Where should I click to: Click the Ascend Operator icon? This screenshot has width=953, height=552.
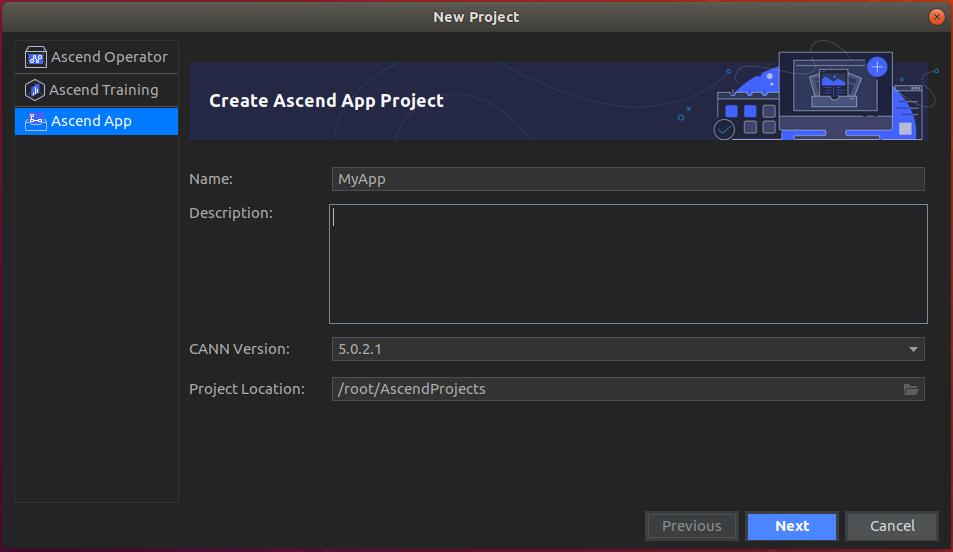click(x=36, y=57)
